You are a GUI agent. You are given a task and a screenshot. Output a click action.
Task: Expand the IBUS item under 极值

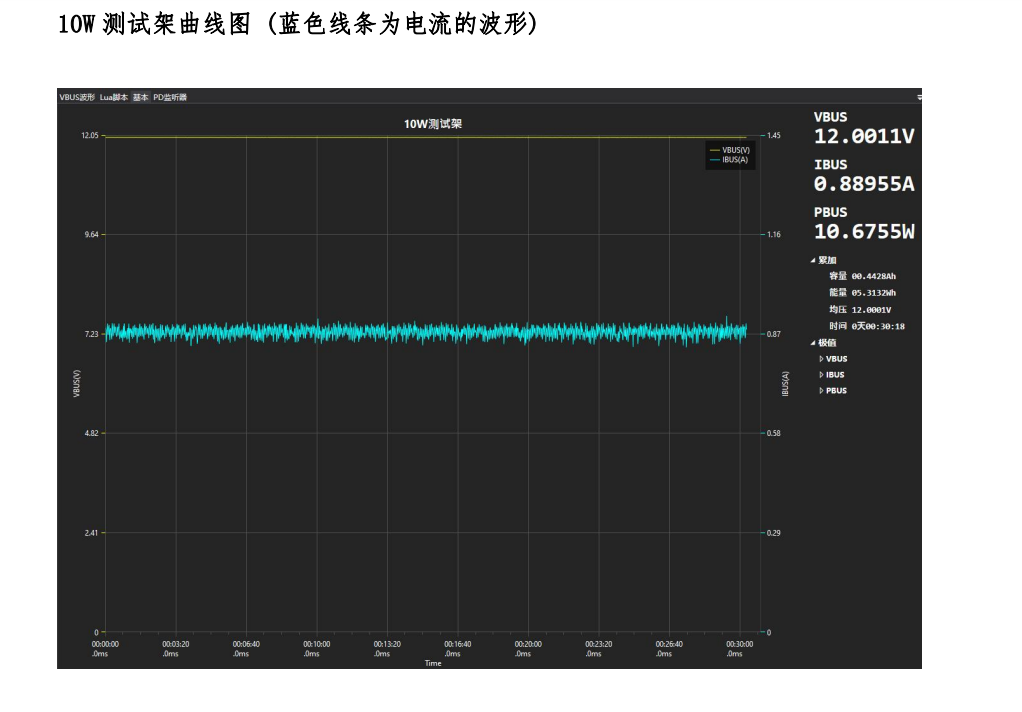[822, 375]
